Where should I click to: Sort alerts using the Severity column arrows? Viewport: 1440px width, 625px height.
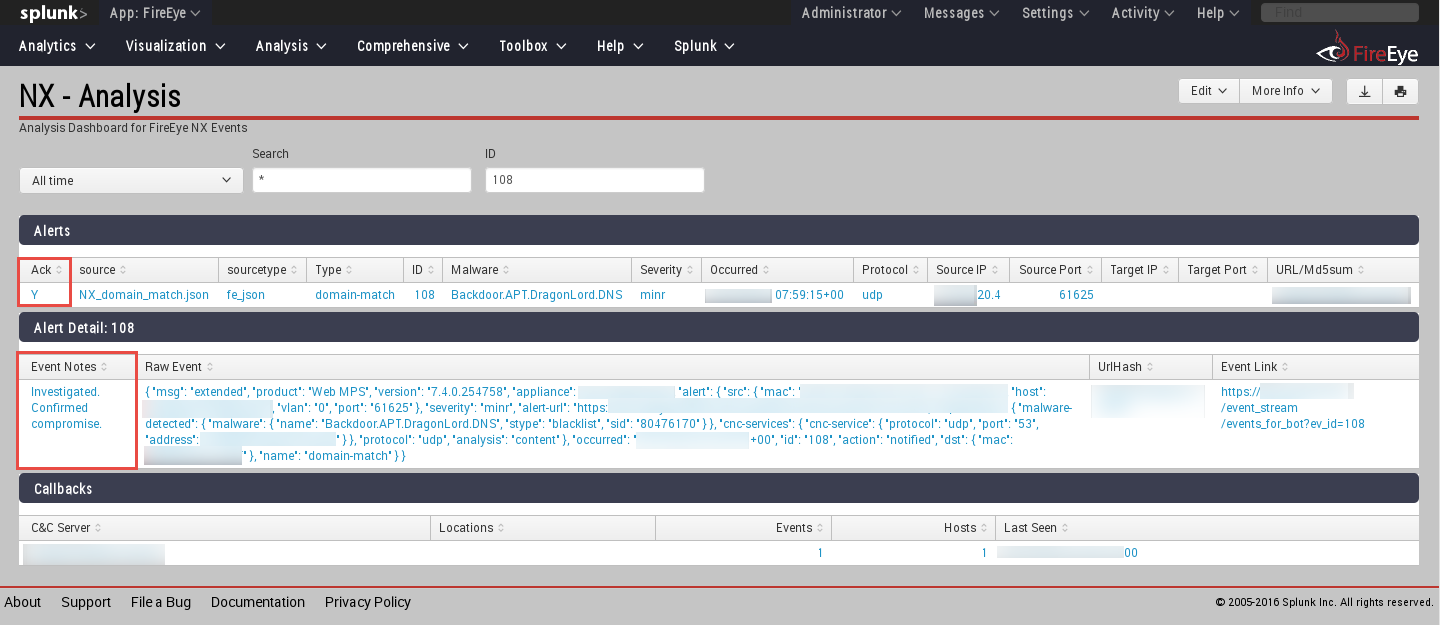point(692,269)
